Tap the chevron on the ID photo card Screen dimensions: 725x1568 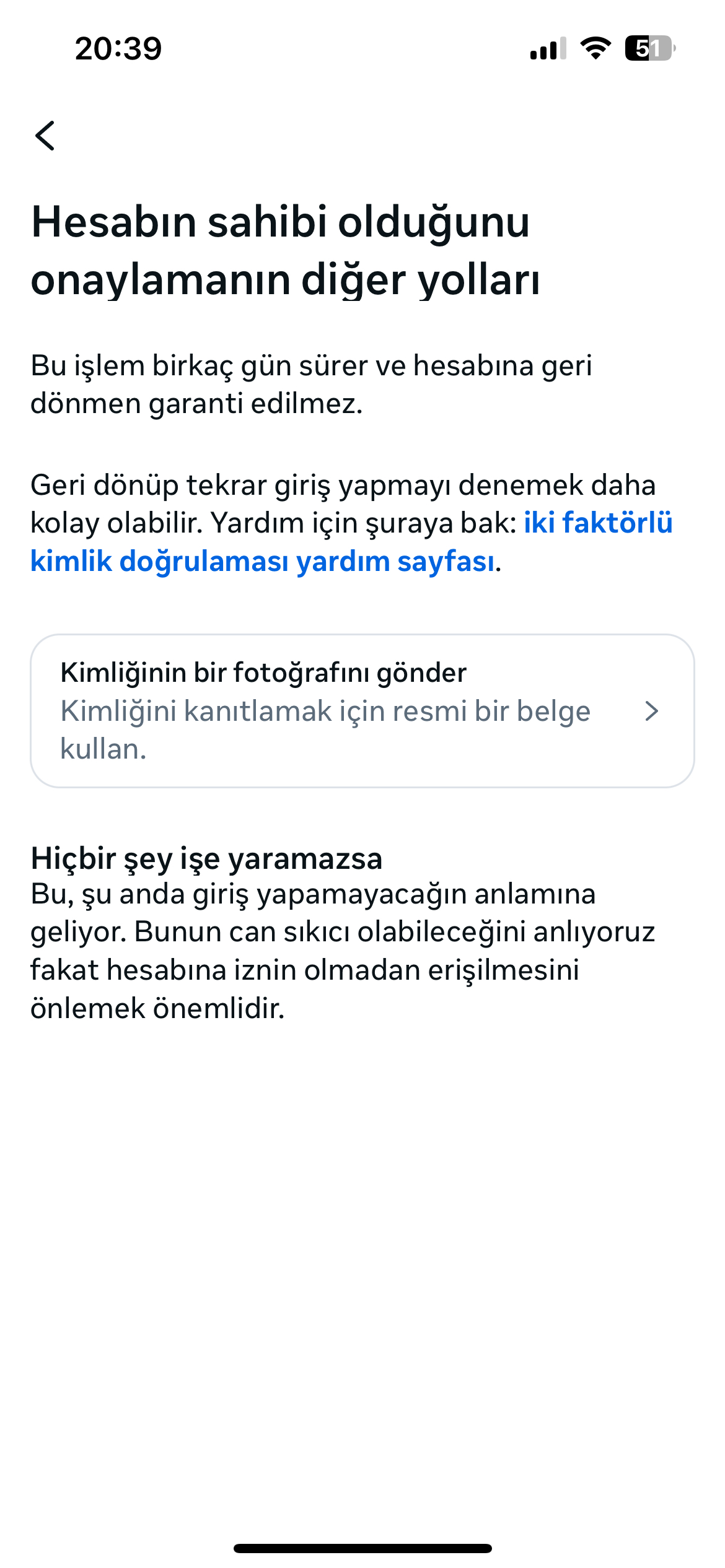(x=651, y=711)
